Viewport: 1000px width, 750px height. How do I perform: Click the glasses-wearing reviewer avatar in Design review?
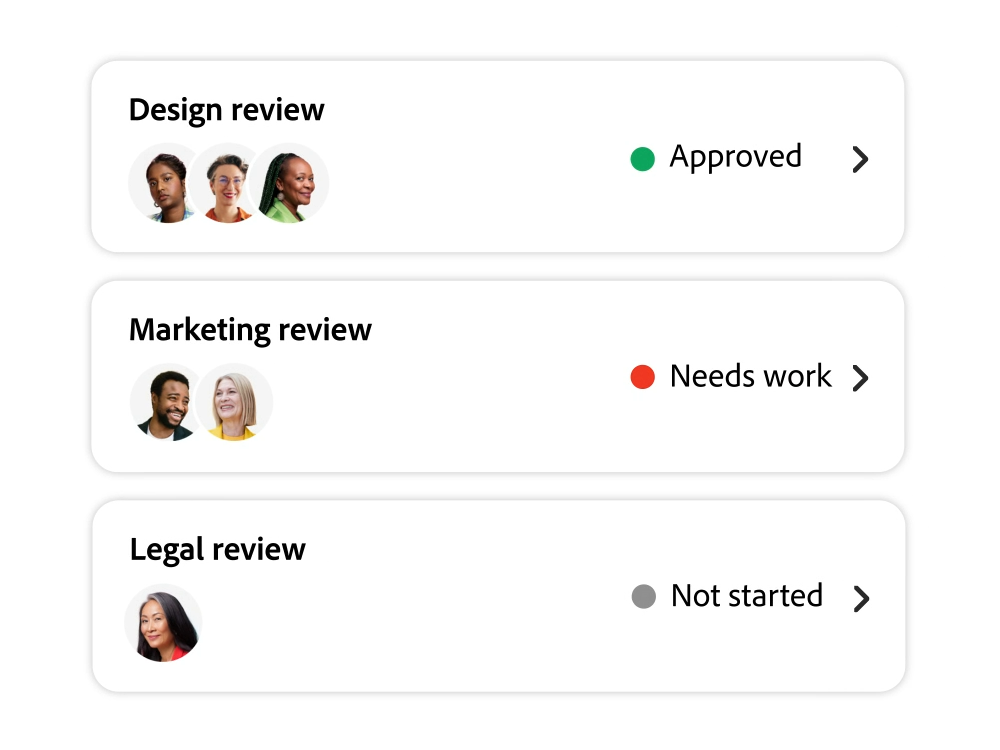click(227, 184)
